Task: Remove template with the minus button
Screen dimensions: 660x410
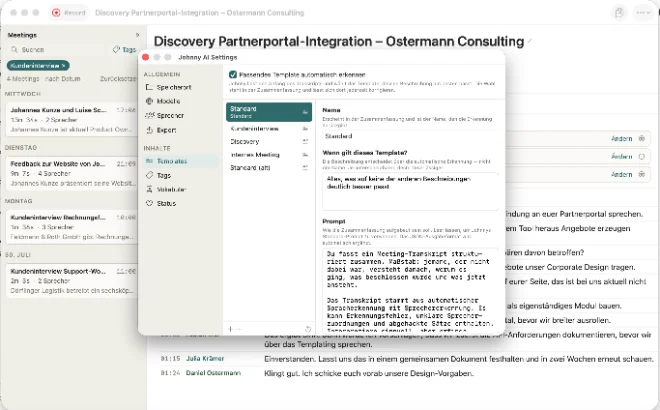Action: (240, 329)
